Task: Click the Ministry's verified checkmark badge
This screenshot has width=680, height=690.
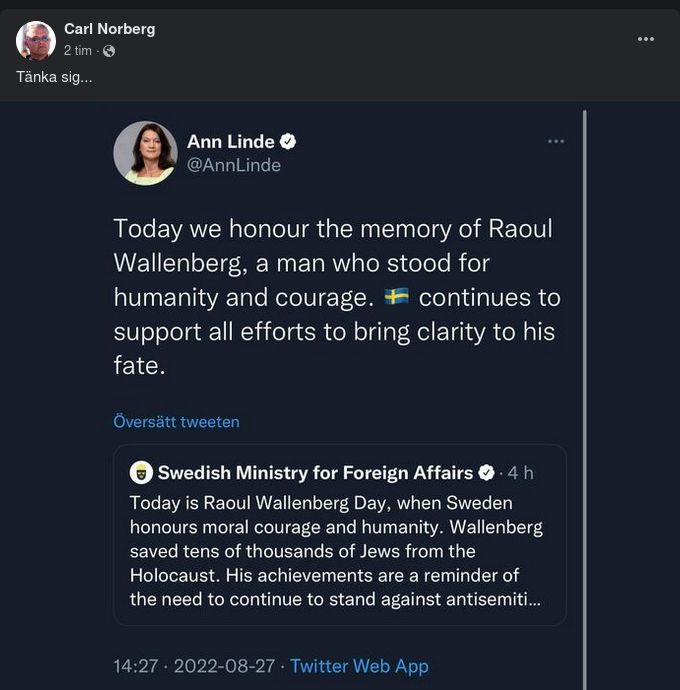Action: (487, 472)
